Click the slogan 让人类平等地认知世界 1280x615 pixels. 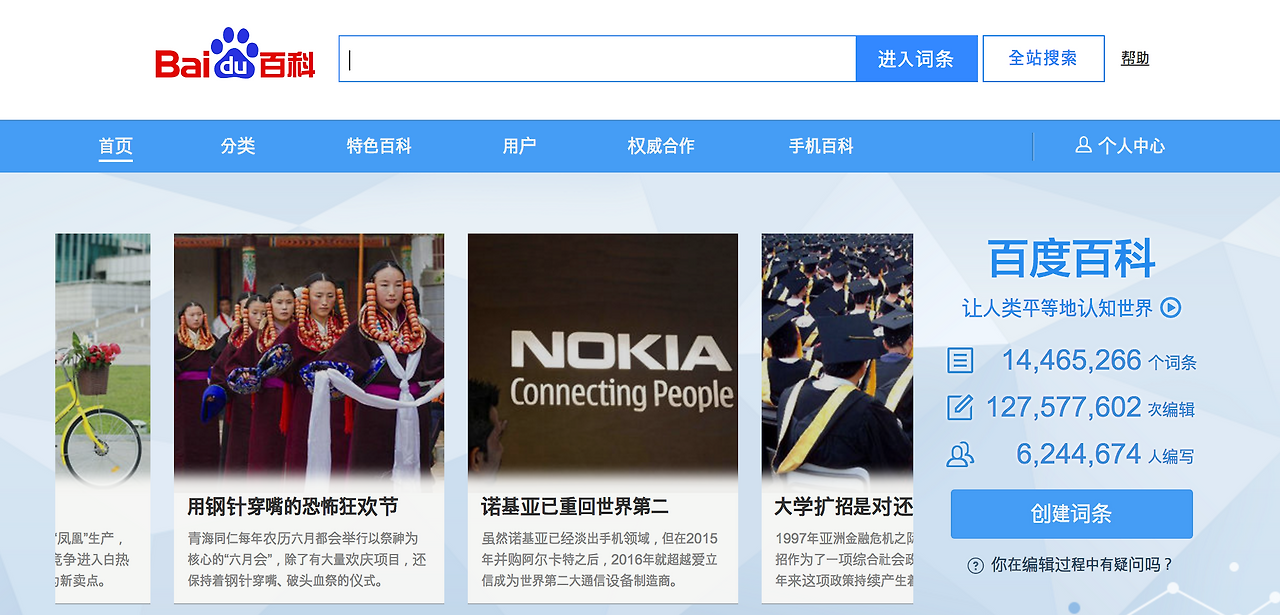click(x=1057, y=308)
